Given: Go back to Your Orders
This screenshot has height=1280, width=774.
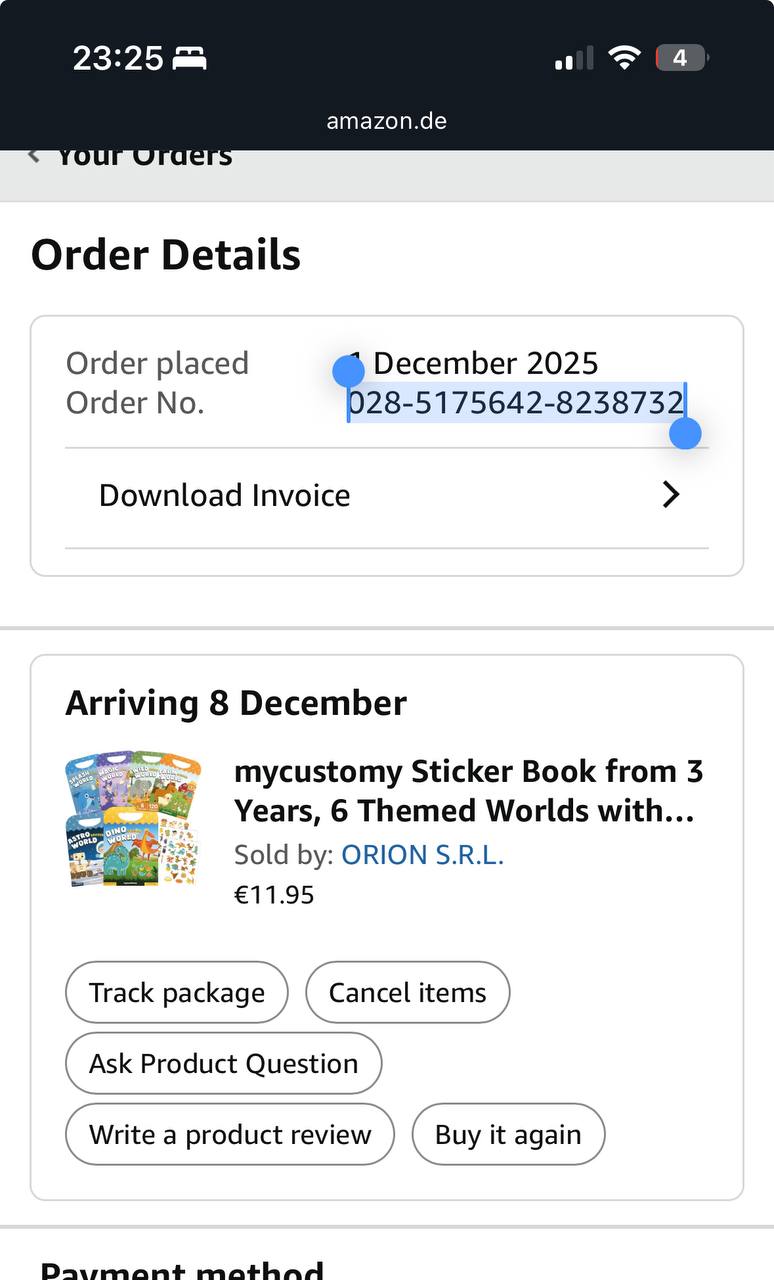Looking at the screenshot, I should (x=145, y=156).
